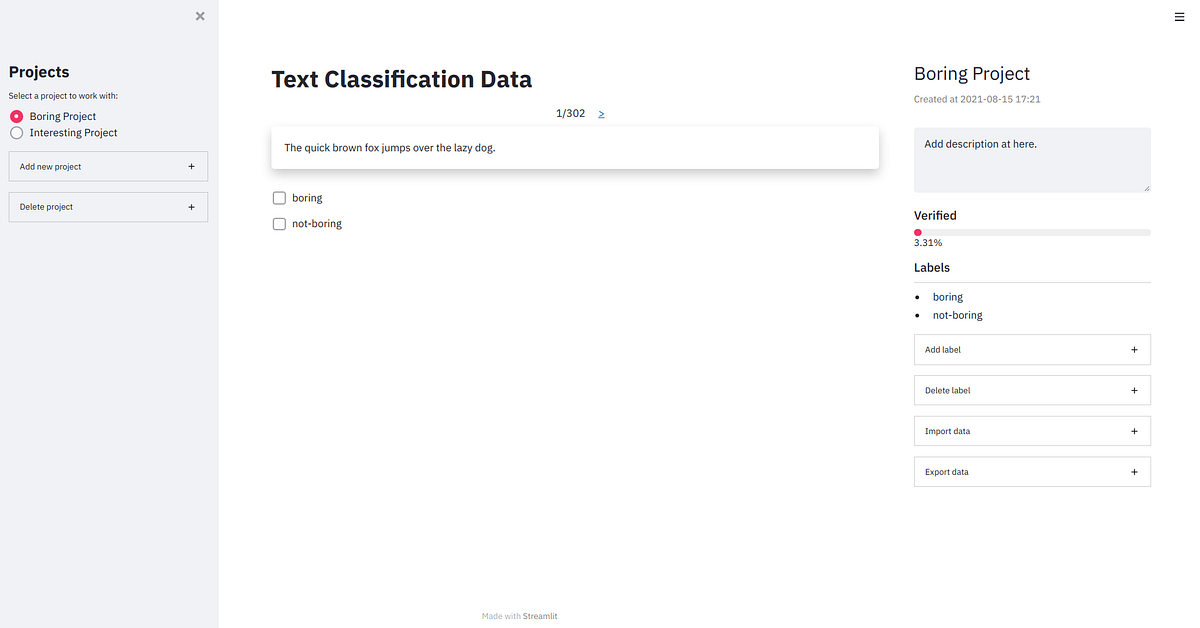Image resolution: width=1200 pixels, height=628 pixels.
Task: Advance to the next record using the arrow
Action: (601, 113)
